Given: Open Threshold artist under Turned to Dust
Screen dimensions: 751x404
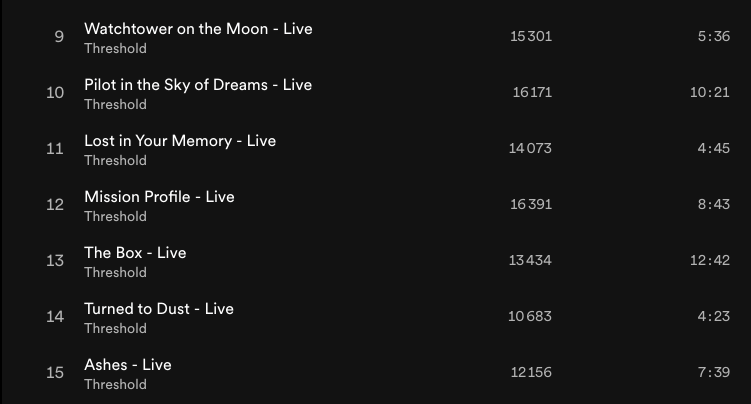Looking at the screenshot, I should pyautogui.click(x=115, y=328).
